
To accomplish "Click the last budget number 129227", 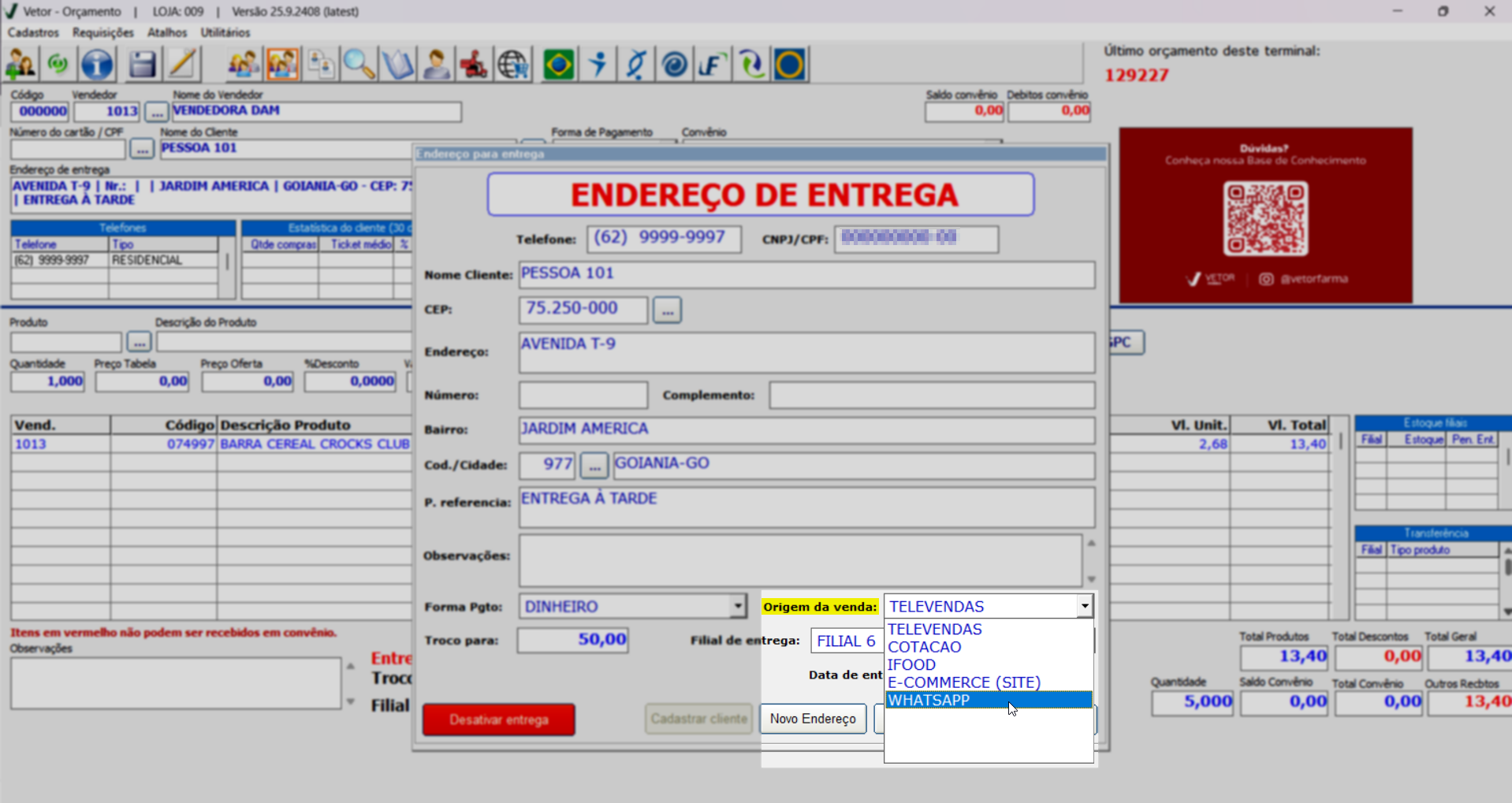I will coord(1136,76).
